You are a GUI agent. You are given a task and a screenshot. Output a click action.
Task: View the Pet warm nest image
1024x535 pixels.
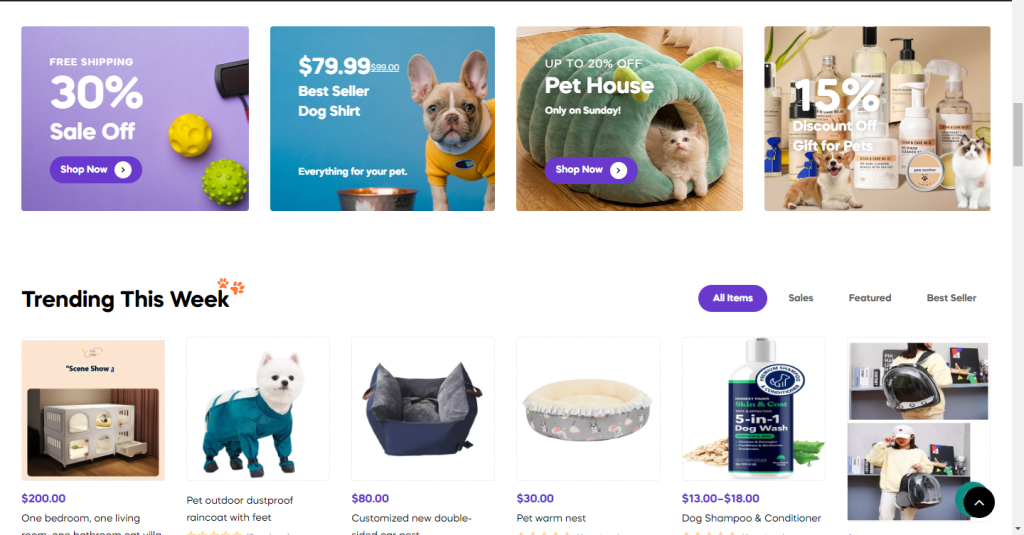[x=588, y=410]
